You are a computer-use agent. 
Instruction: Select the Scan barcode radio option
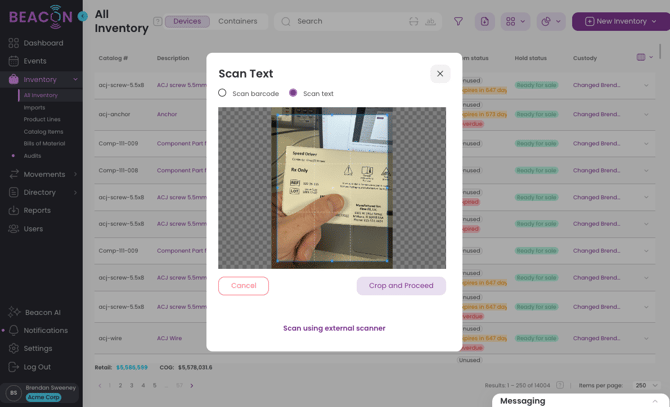coord(222,93)
